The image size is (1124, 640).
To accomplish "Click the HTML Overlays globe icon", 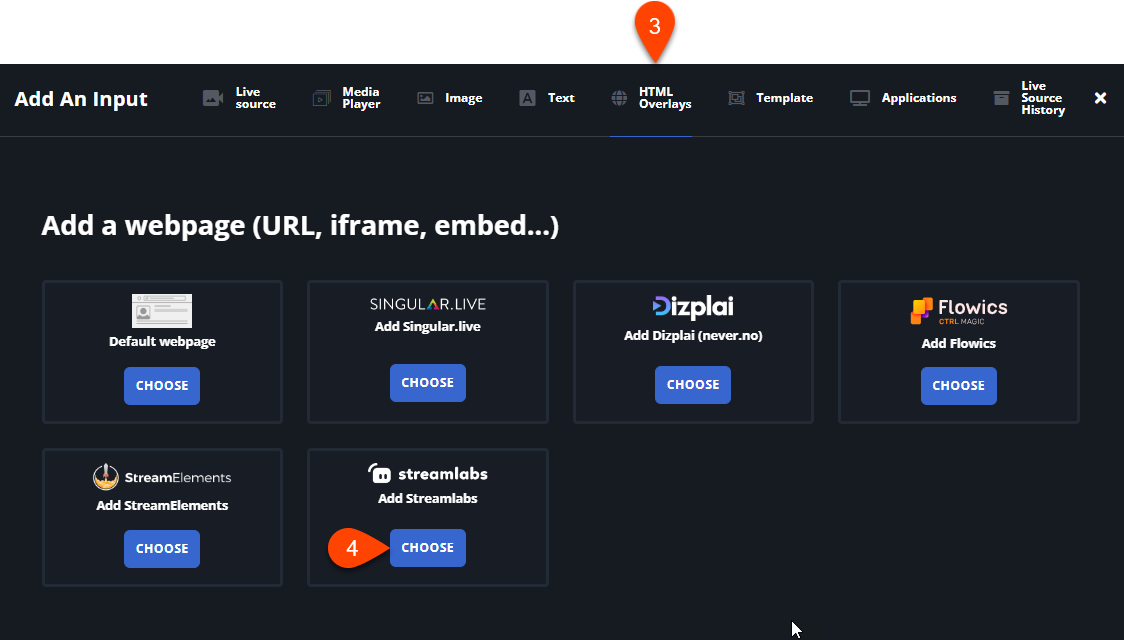I will coord(619,98).
